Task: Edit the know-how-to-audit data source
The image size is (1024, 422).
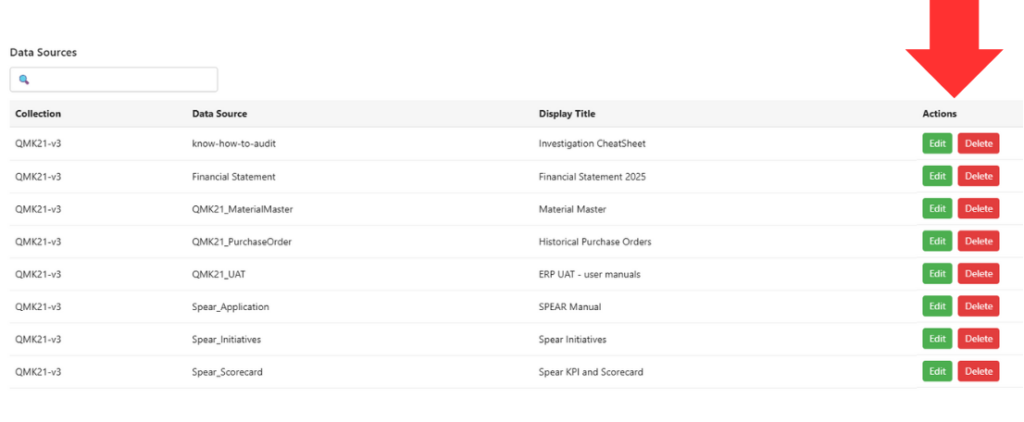Action: [x=937, y=144]
